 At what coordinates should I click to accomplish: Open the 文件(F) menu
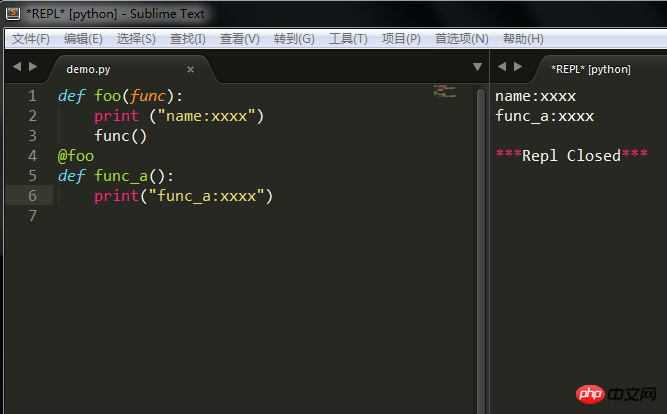(x=31, y=39)
